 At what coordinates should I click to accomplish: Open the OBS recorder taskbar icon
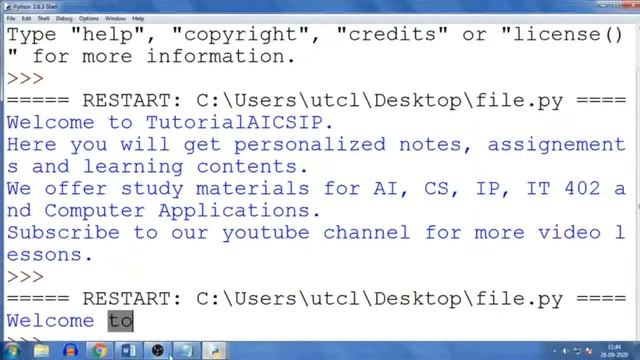158,351
